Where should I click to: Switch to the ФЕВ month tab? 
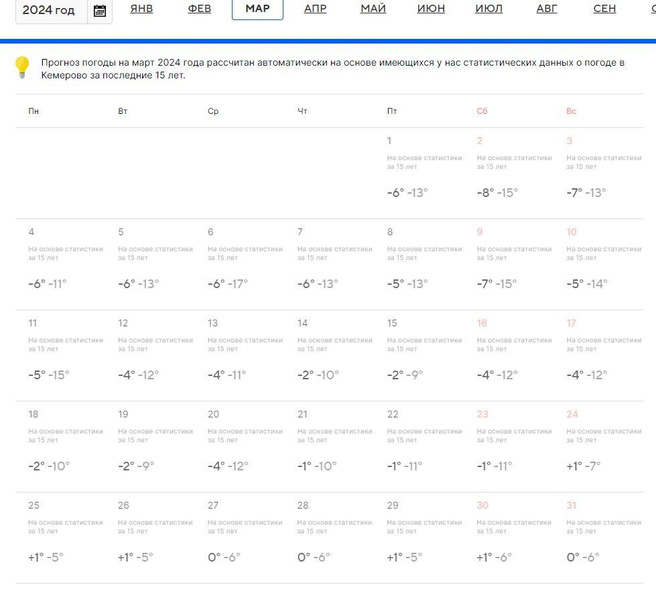click(x=199, y=9)
